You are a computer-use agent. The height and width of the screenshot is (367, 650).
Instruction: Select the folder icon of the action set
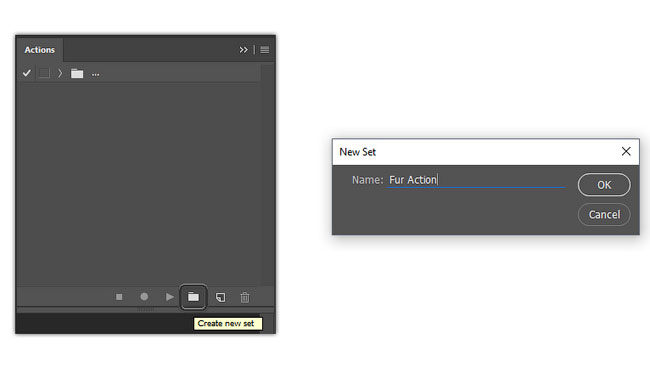click(x=77, y=74)
